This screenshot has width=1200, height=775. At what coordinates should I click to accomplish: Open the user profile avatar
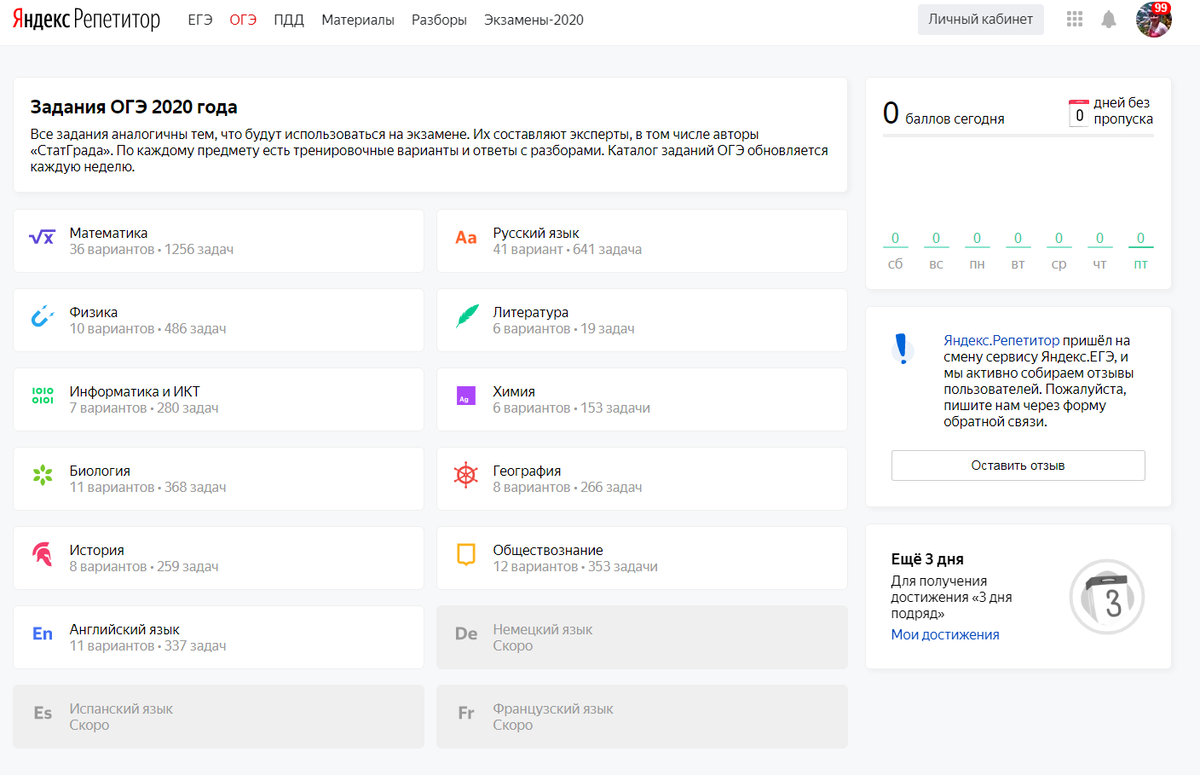coord(1153,20)
